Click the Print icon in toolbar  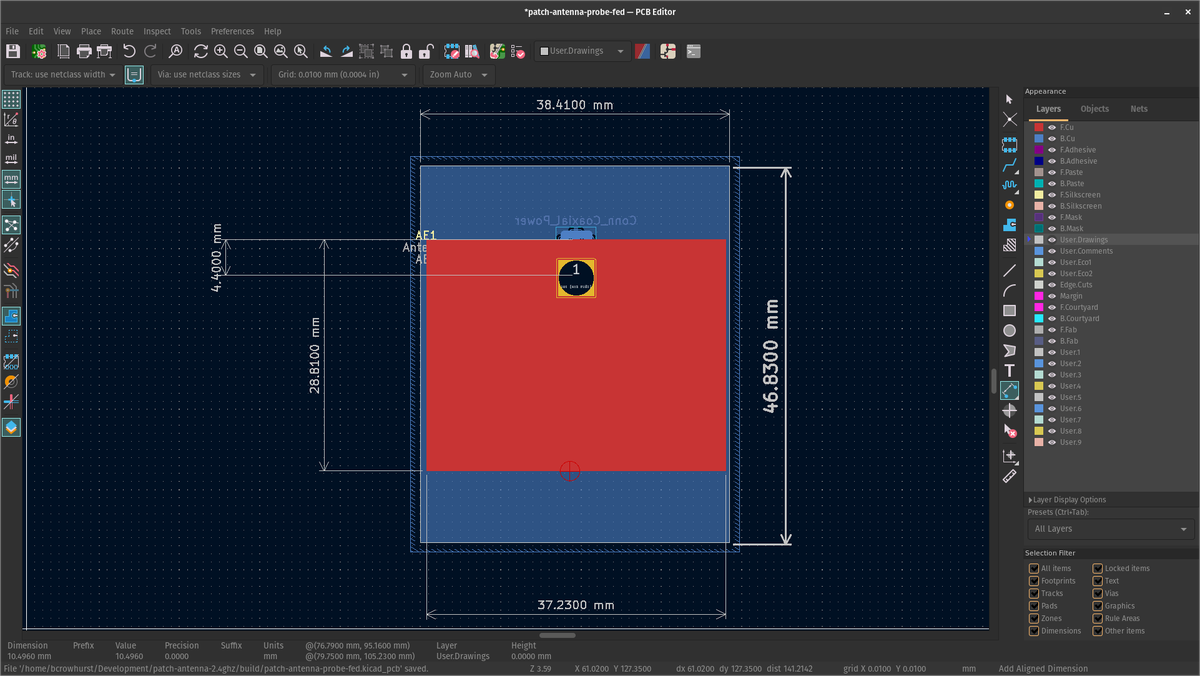[84, 51]
